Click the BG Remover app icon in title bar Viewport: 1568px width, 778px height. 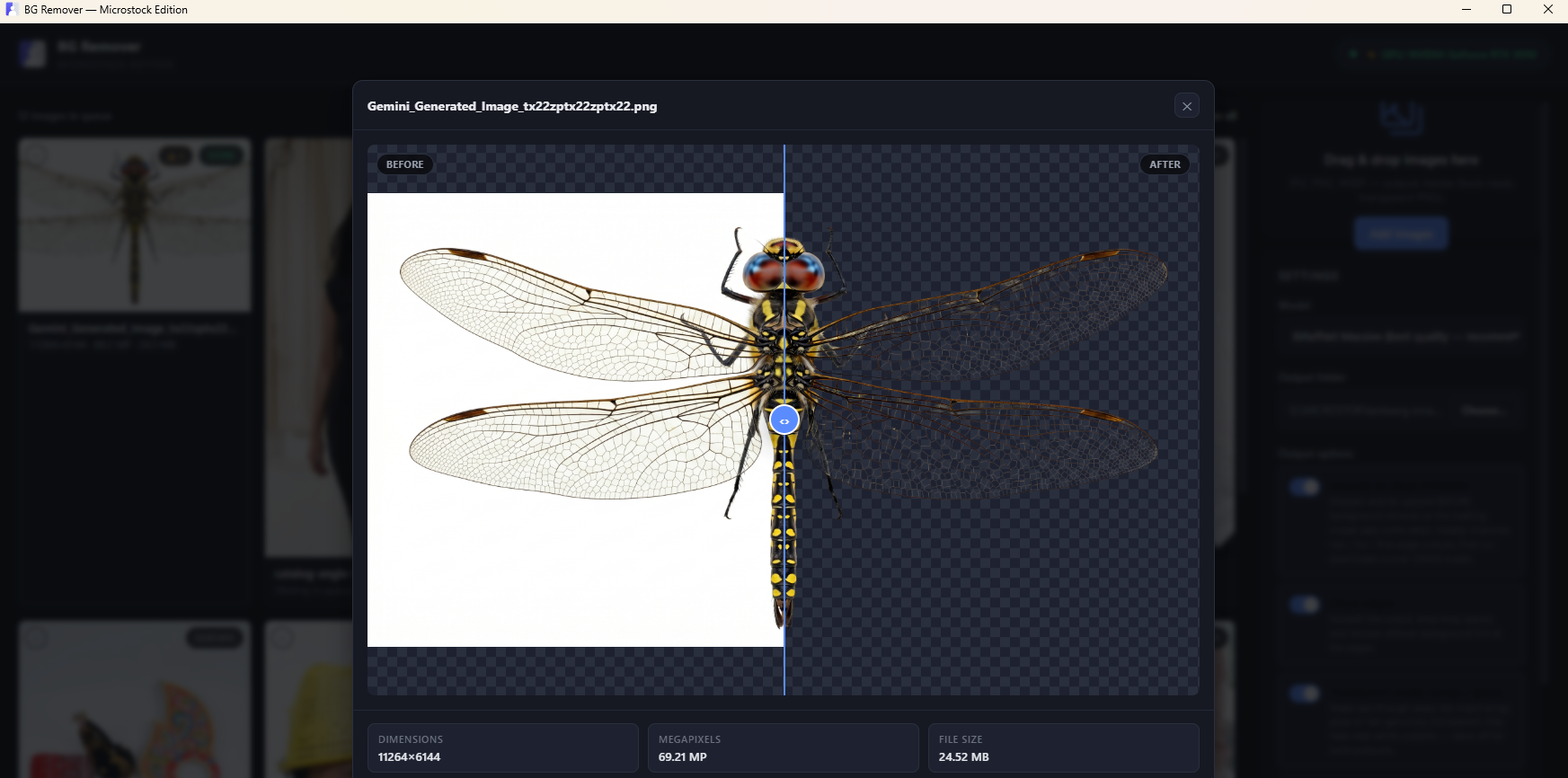[12, 10]
